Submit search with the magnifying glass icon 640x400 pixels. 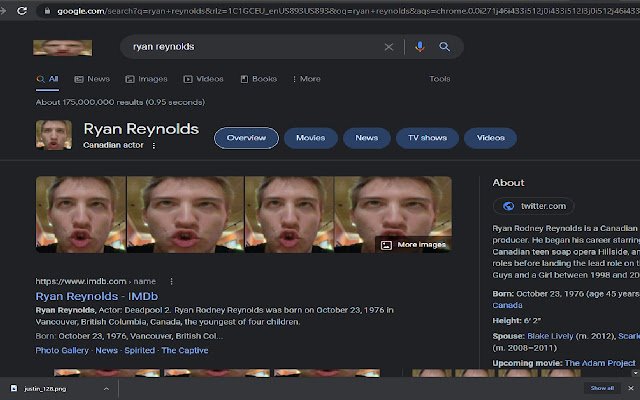(444, 47)
